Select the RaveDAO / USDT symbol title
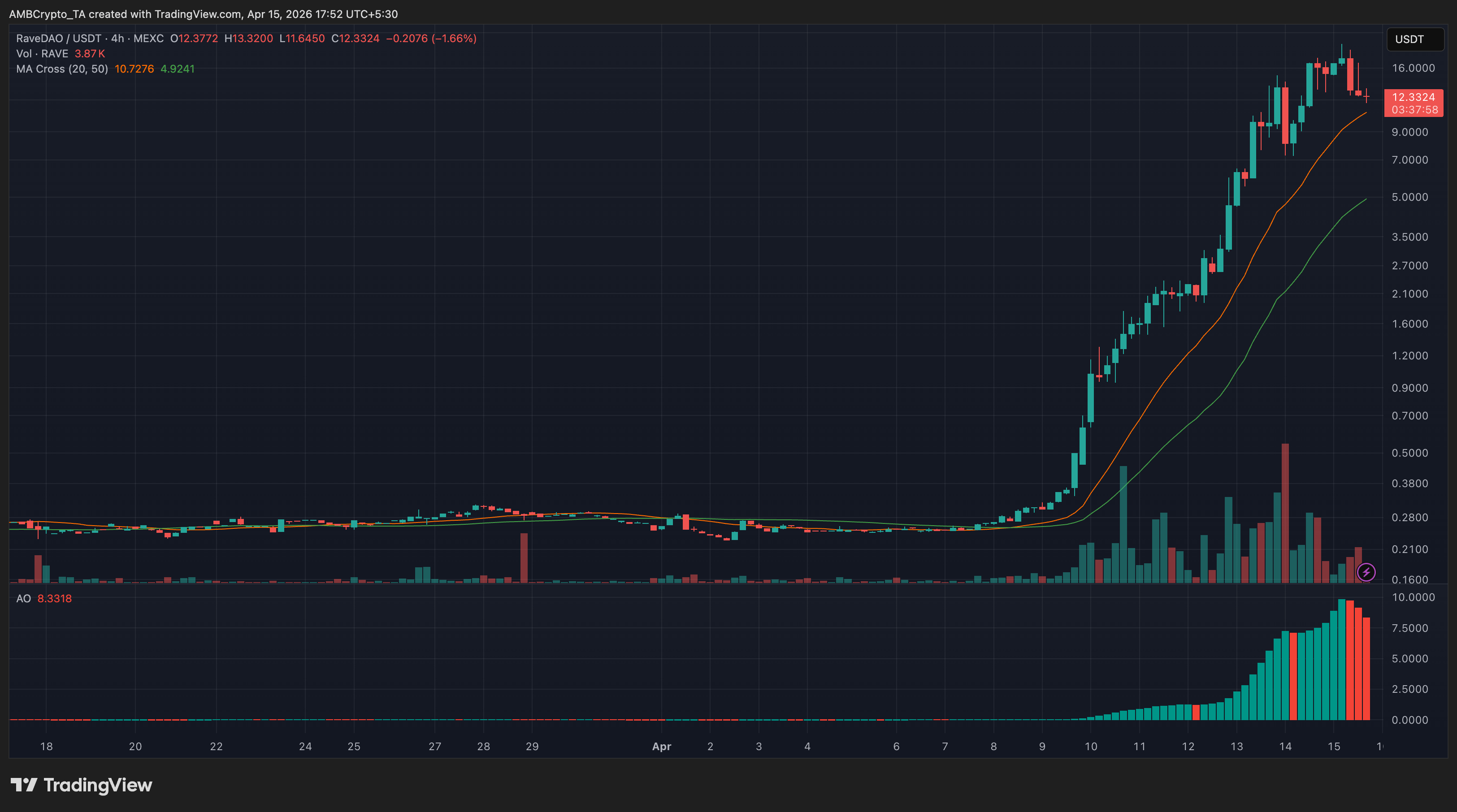 pos(58,39)
